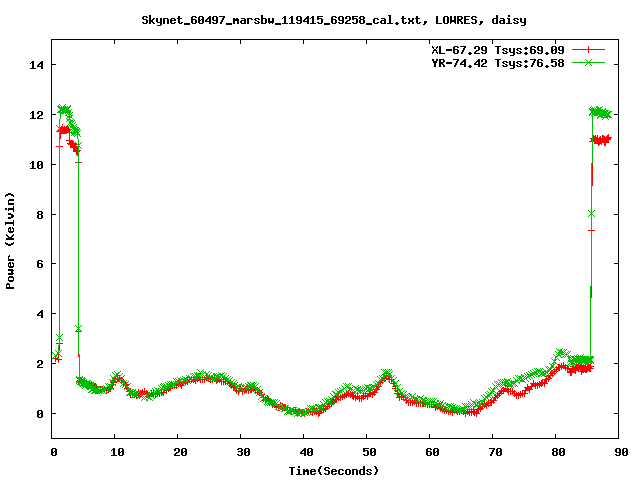Click the plot title Skynet_60497_marsbw_119415_69258_cal.txt
The height and width of the screenshot is (480, 640).
pos(334,20)
